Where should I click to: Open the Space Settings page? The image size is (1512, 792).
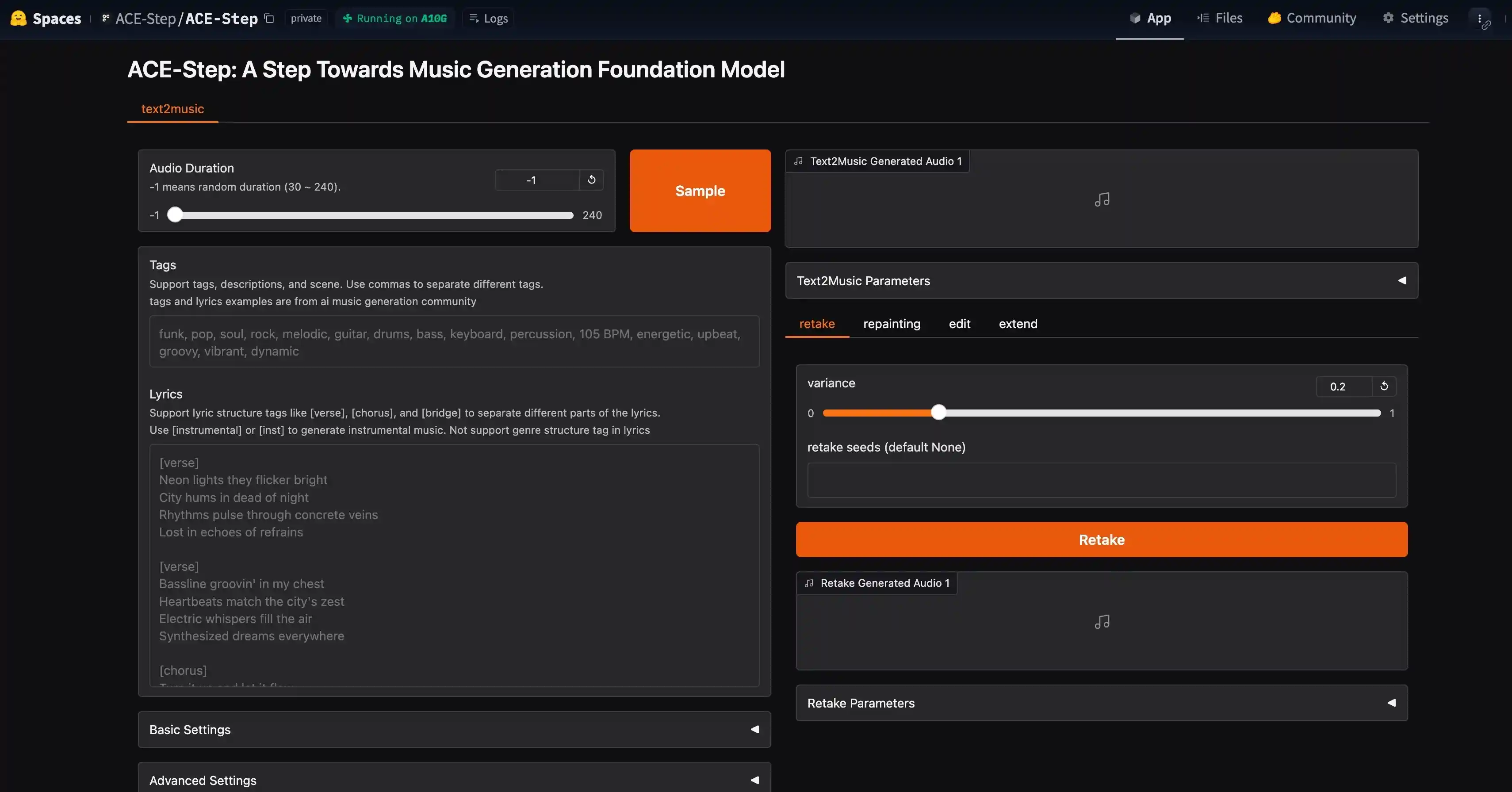tap(1415, 18)
